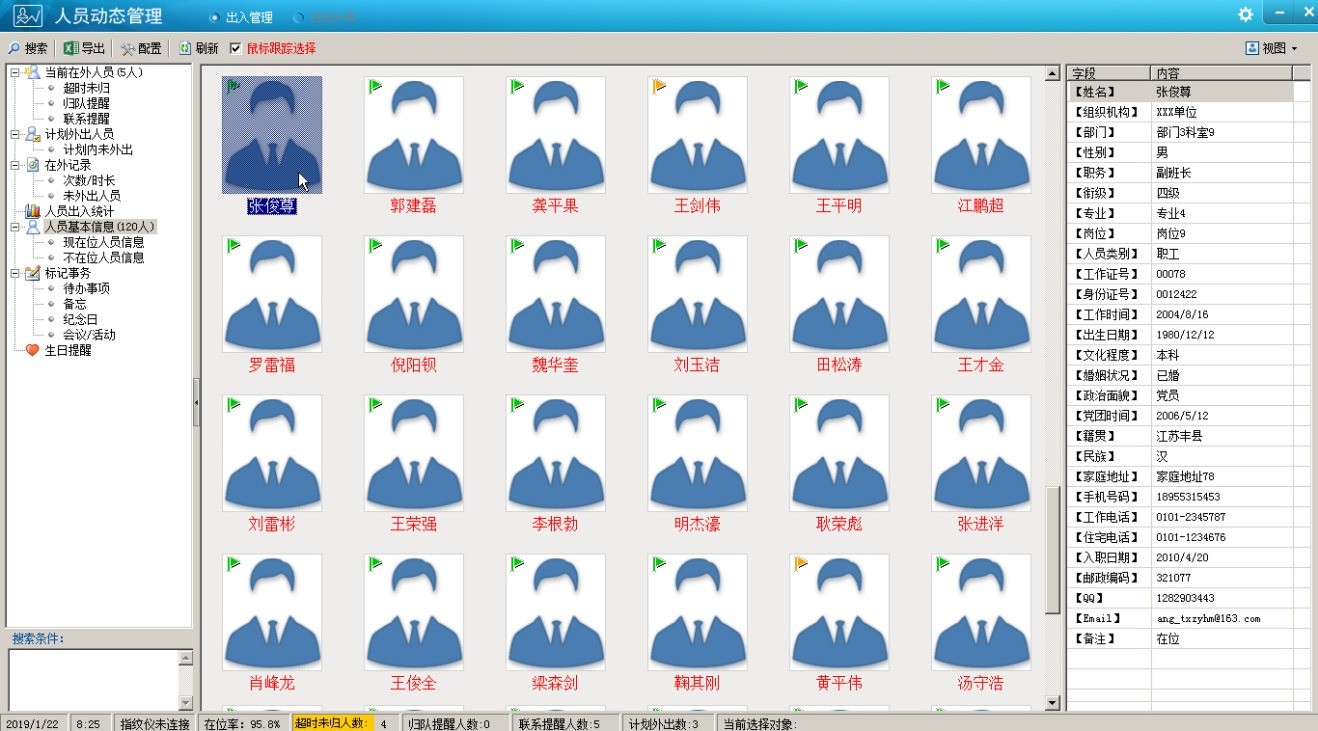Uncheck the 鼠标跟踪选择 checkbox

pyautogui.click(x=235, y=48)
